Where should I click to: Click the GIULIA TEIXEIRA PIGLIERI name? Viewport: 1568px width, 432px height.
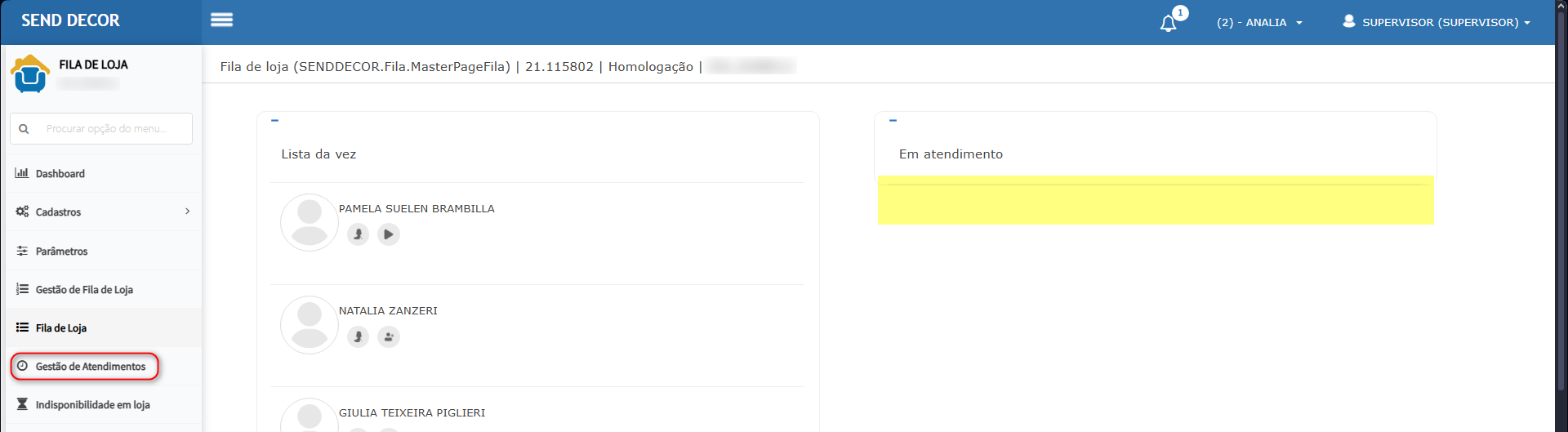click(x=412, y=412)
